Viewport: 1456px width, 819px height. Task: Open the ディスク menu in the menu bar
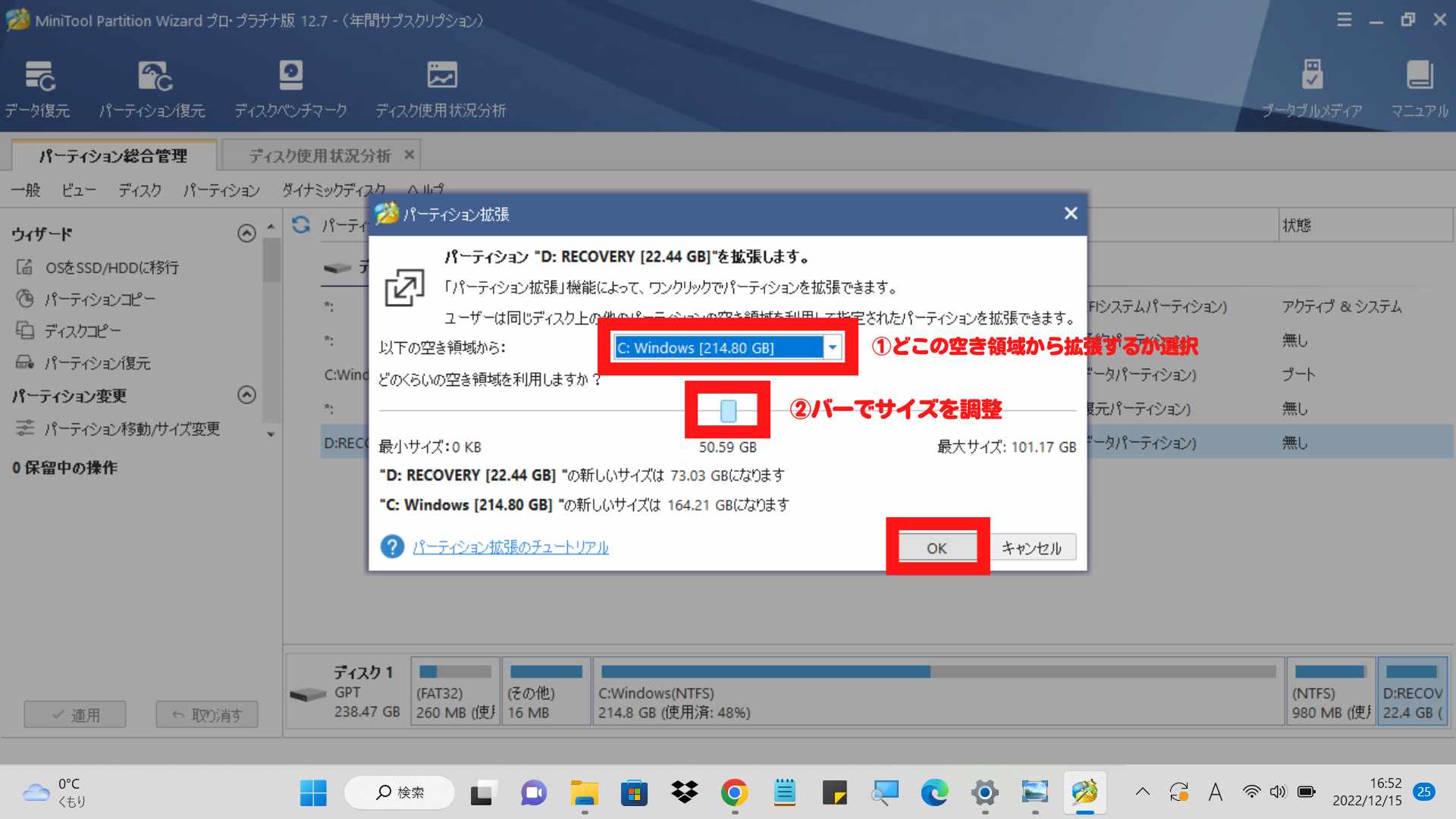coord(140,190)
